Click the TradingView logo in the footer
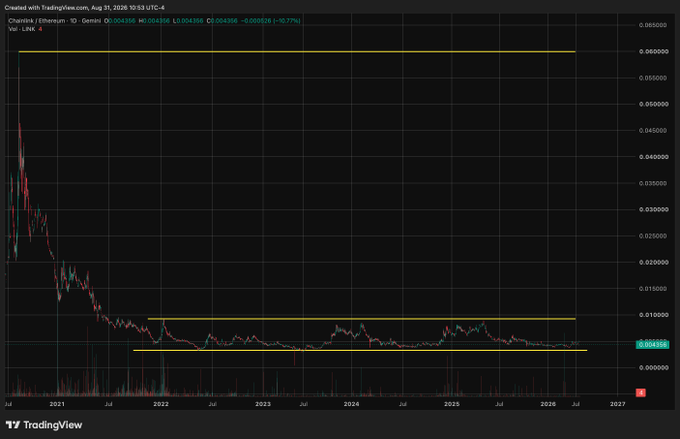Screen dimensions: 680x439 tap(44, 425)
